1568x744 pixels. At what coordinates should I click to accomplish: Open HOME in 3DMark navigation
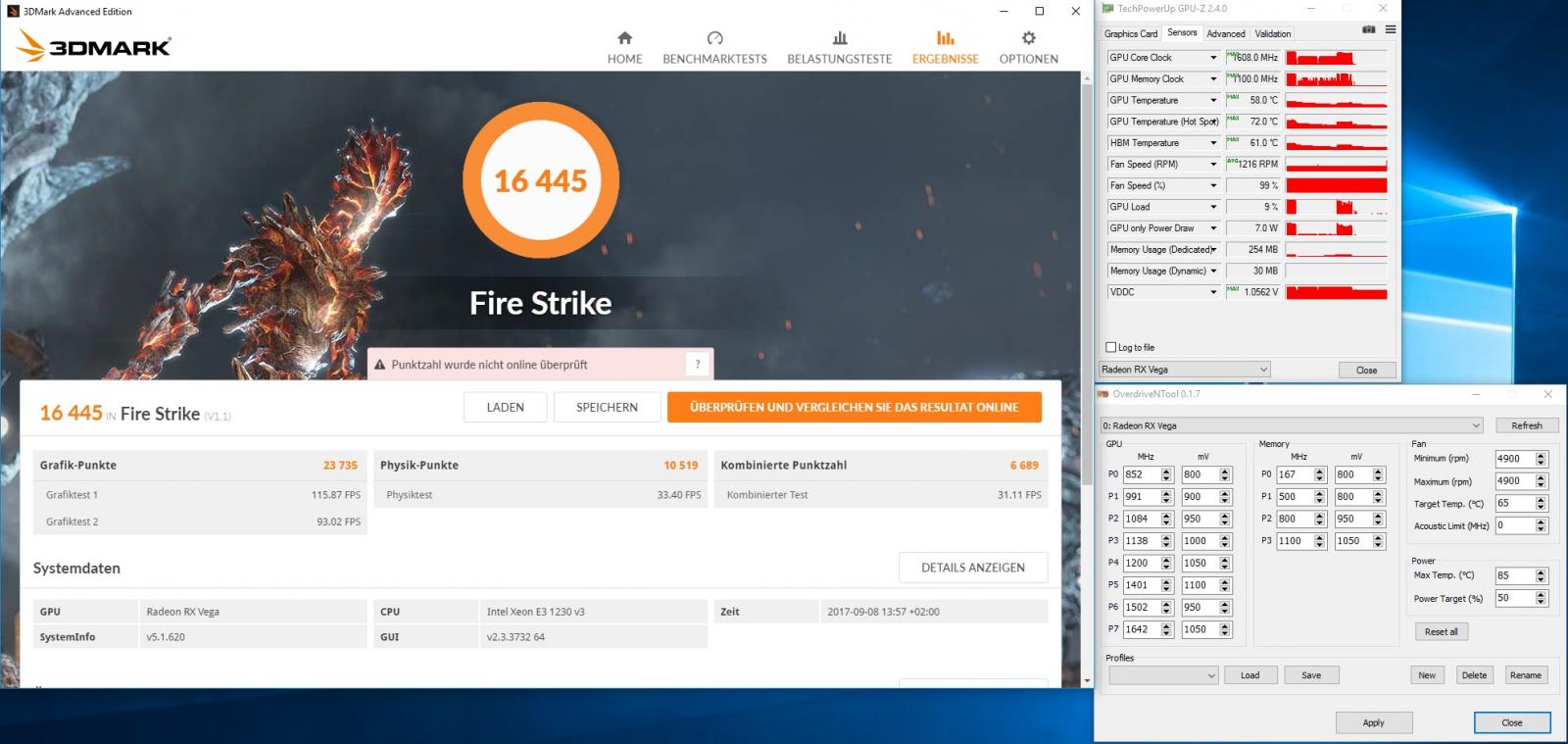tap(624, 47)
